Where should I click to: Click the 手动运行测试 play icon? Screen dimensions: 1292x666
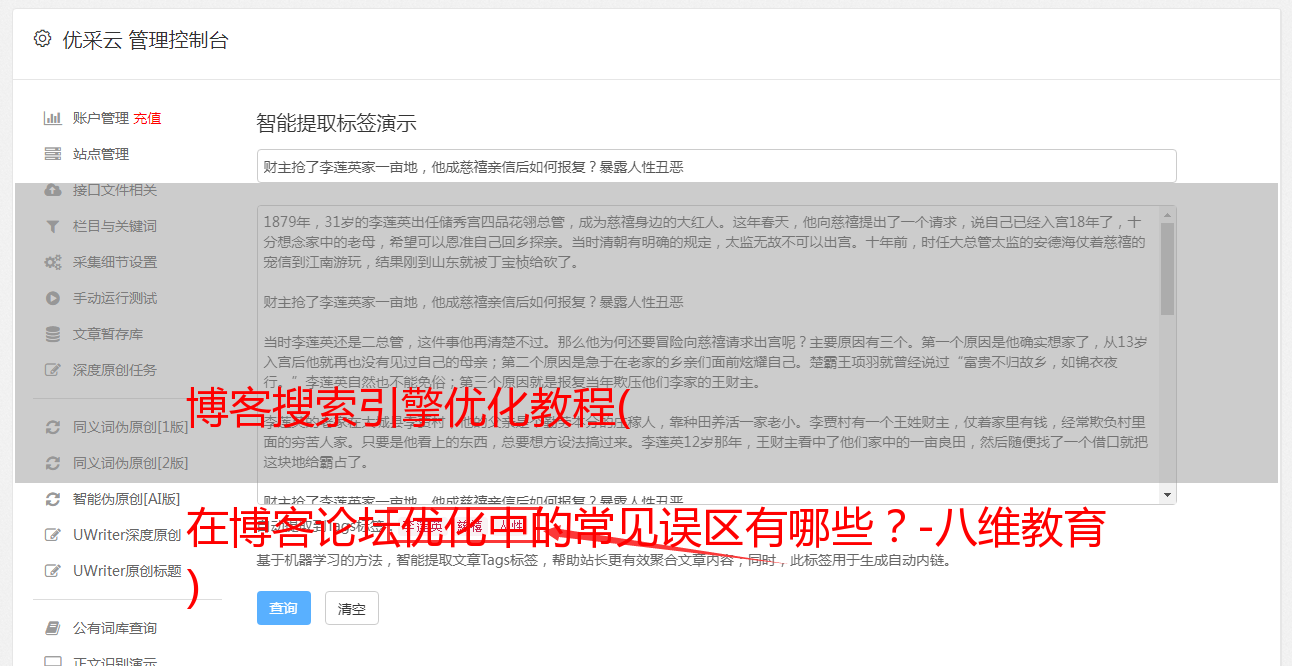pyautogui.click(x=53, y=298)
